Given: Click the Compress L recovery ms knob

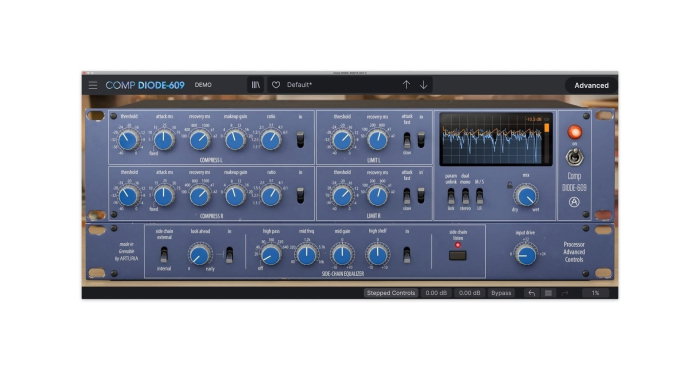Looking at the screenshot, I should pyautogui.click(x=200, y=140).
